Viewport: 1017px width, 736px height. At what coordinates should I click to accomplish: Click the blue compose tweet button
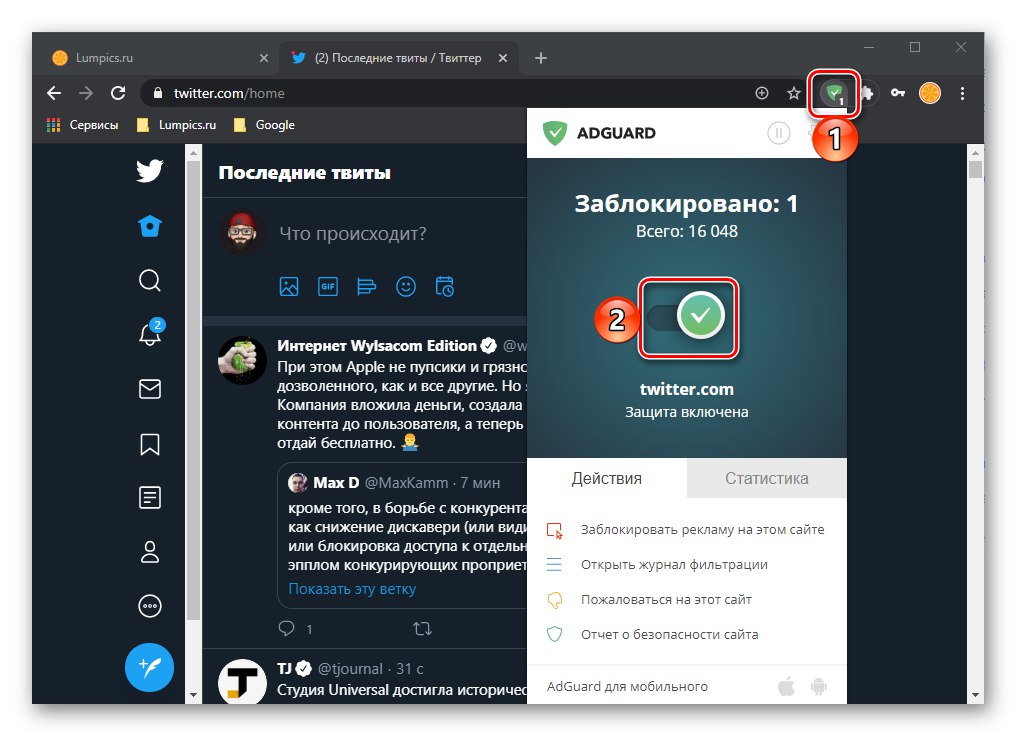coord(149,667)
